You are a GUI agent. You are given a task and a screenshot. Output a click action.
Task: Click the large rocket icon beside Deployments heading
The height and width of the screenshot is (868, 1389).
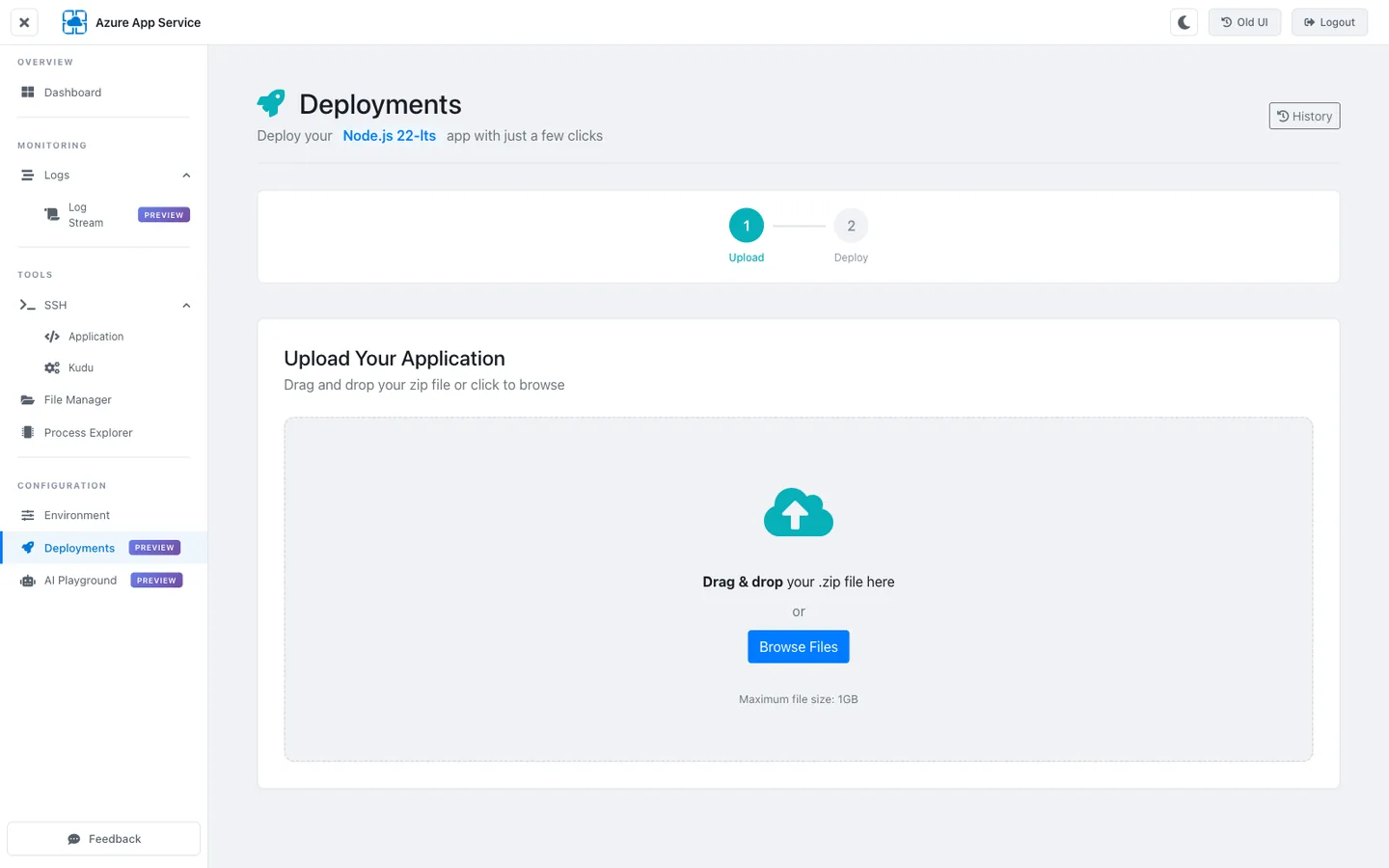click(x=271, y=102)
